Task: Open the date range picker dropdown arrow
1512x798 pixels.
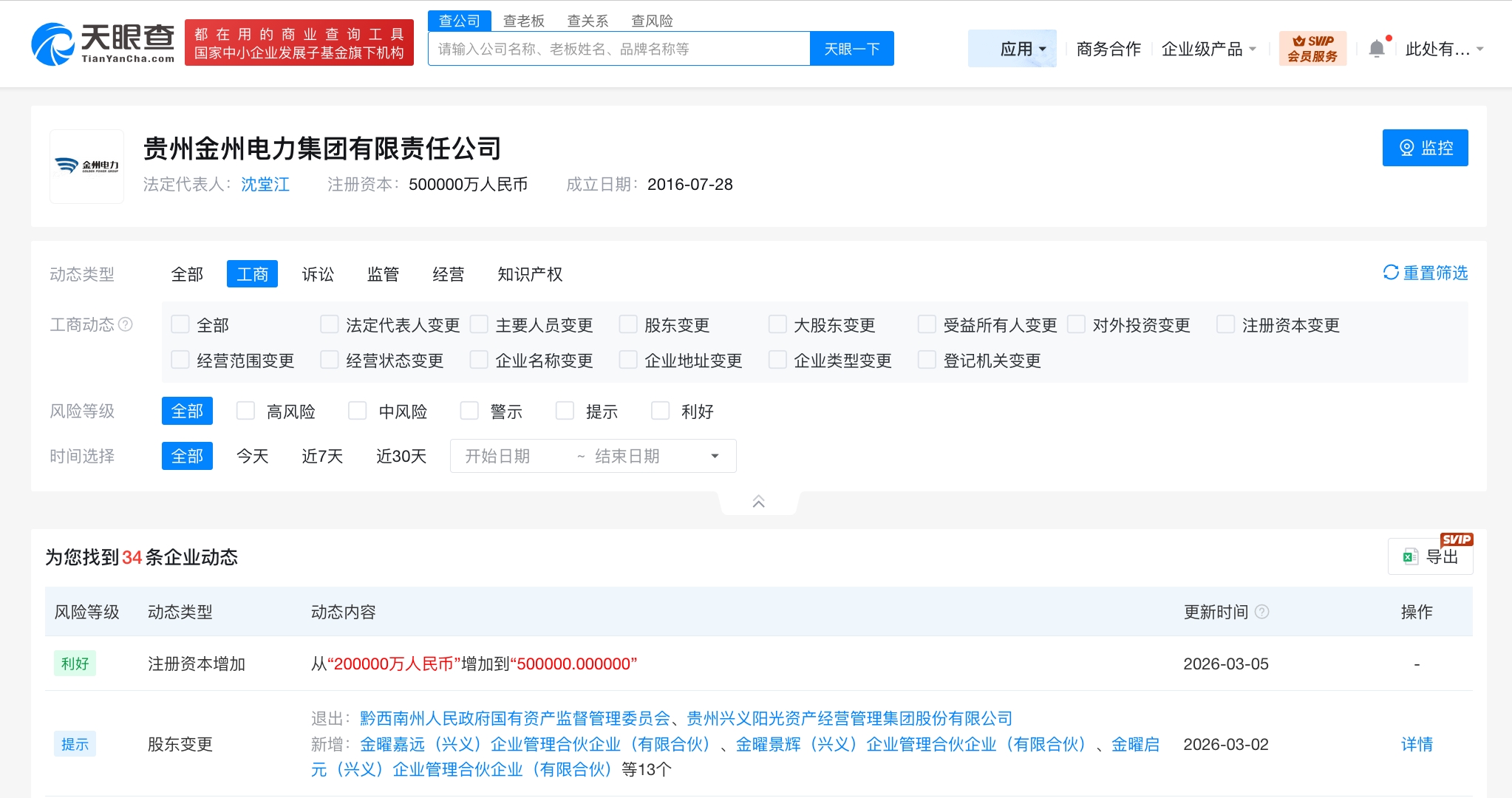Action: pyautogui.click(x=715, y=456)
